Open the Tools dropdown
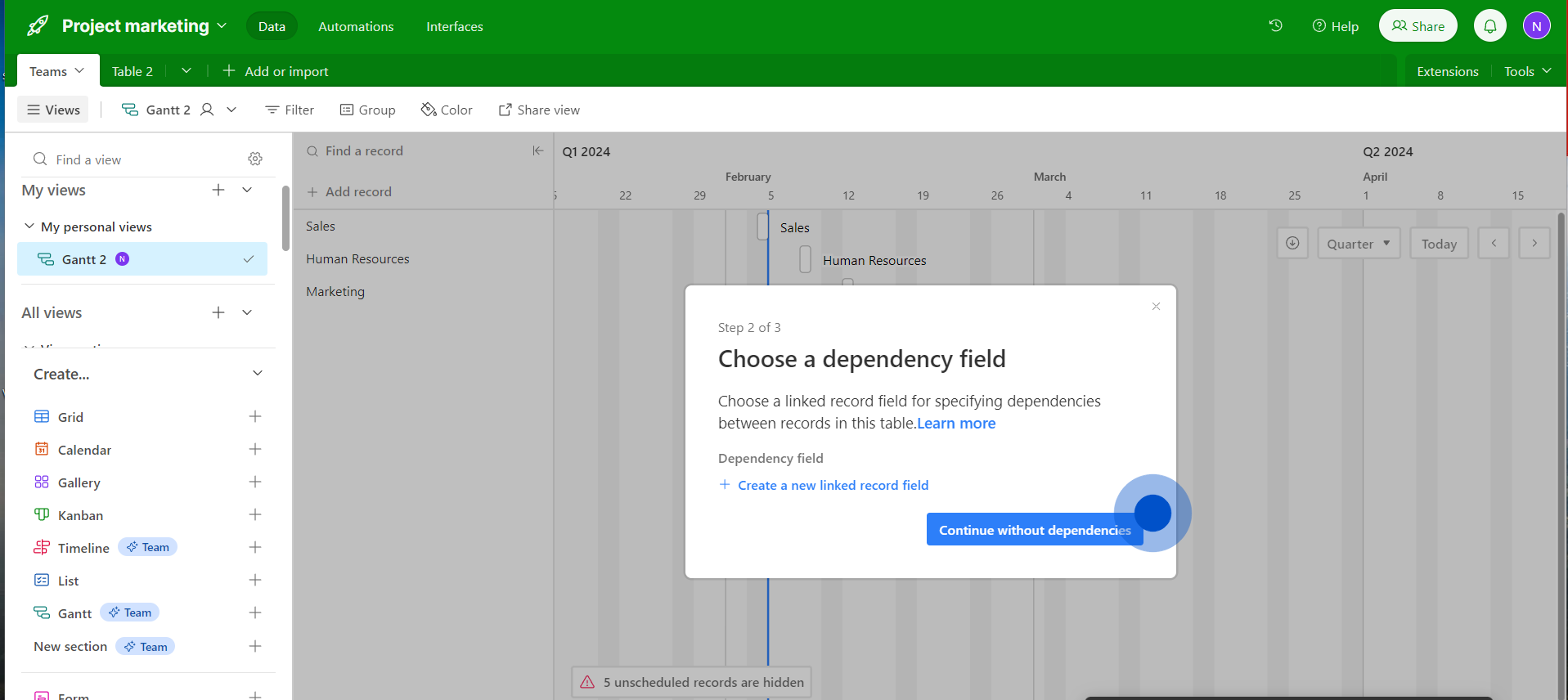Image resolution: width=1568 pixels, height=700 pixels. (1527, 71)
